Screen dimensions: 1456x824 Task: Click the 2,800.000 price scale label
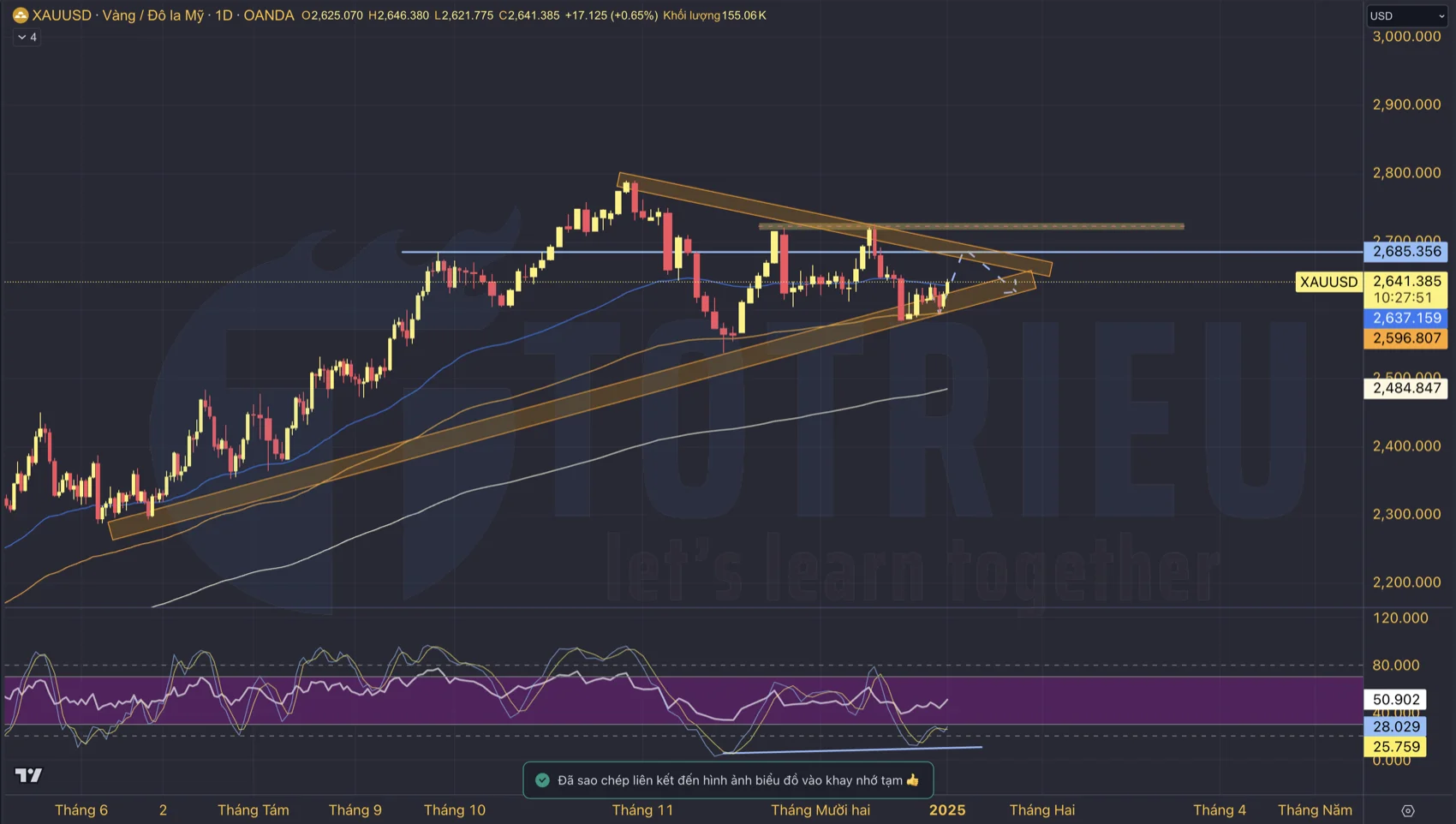click(1406, 173)
